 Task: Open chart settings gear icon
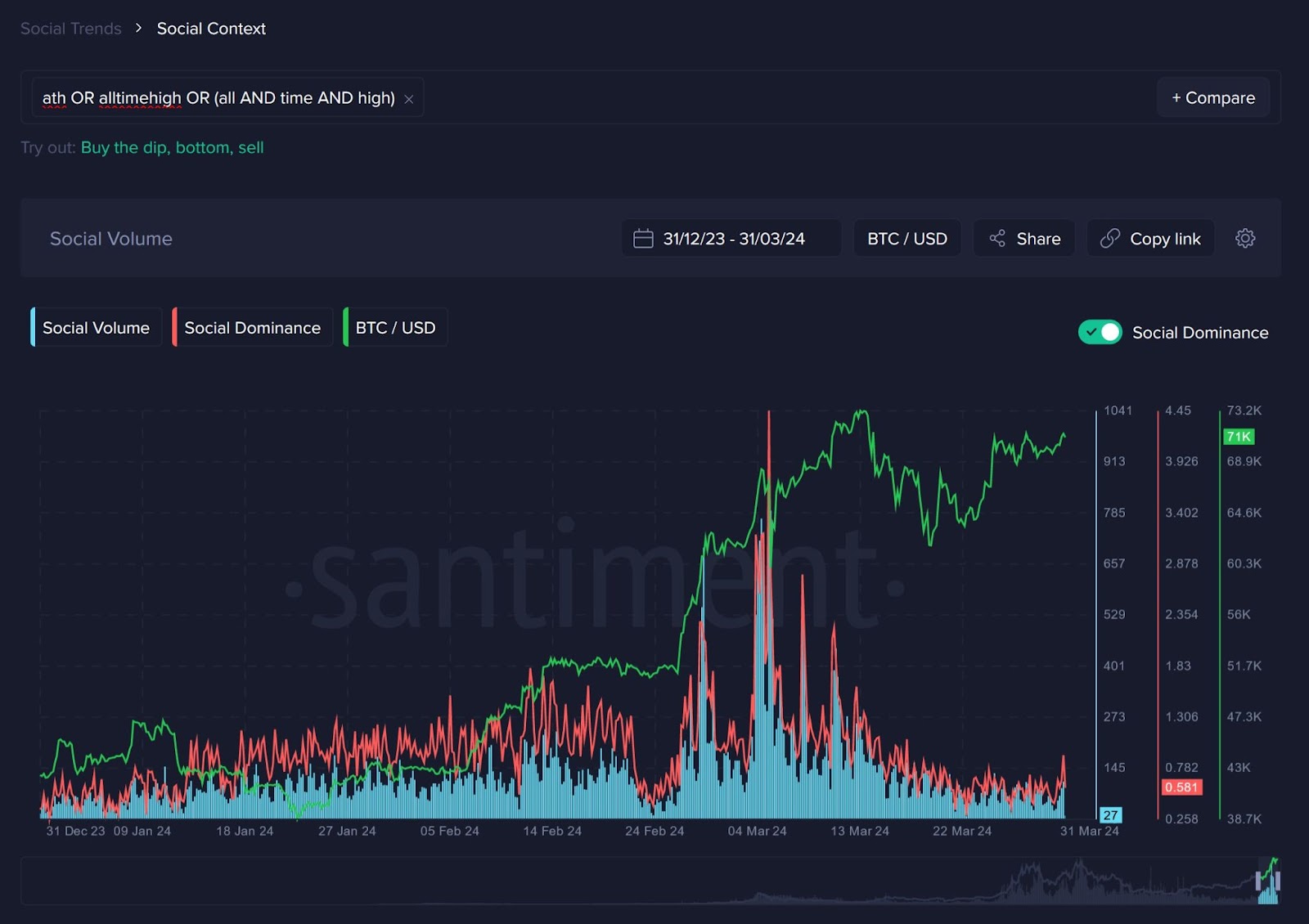[x=1245, y=238]
